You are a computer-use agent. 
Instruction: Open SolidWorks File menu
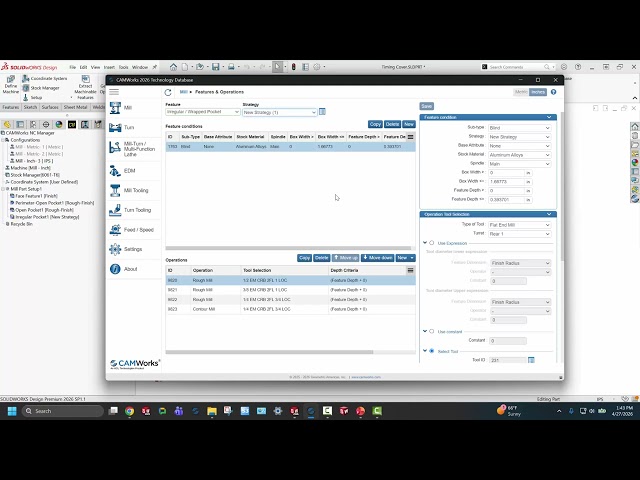pyautogui.click(x=73, y=67)
